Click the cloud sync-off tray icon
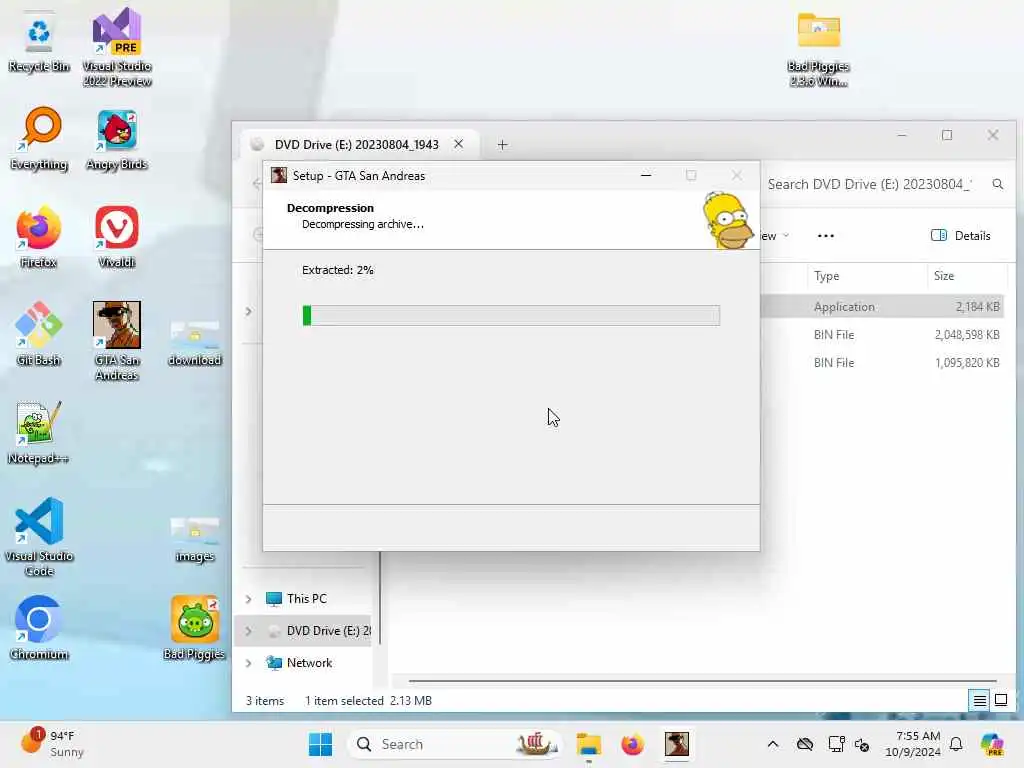Viewport: 1024px width, 768px height. (805, 744)
